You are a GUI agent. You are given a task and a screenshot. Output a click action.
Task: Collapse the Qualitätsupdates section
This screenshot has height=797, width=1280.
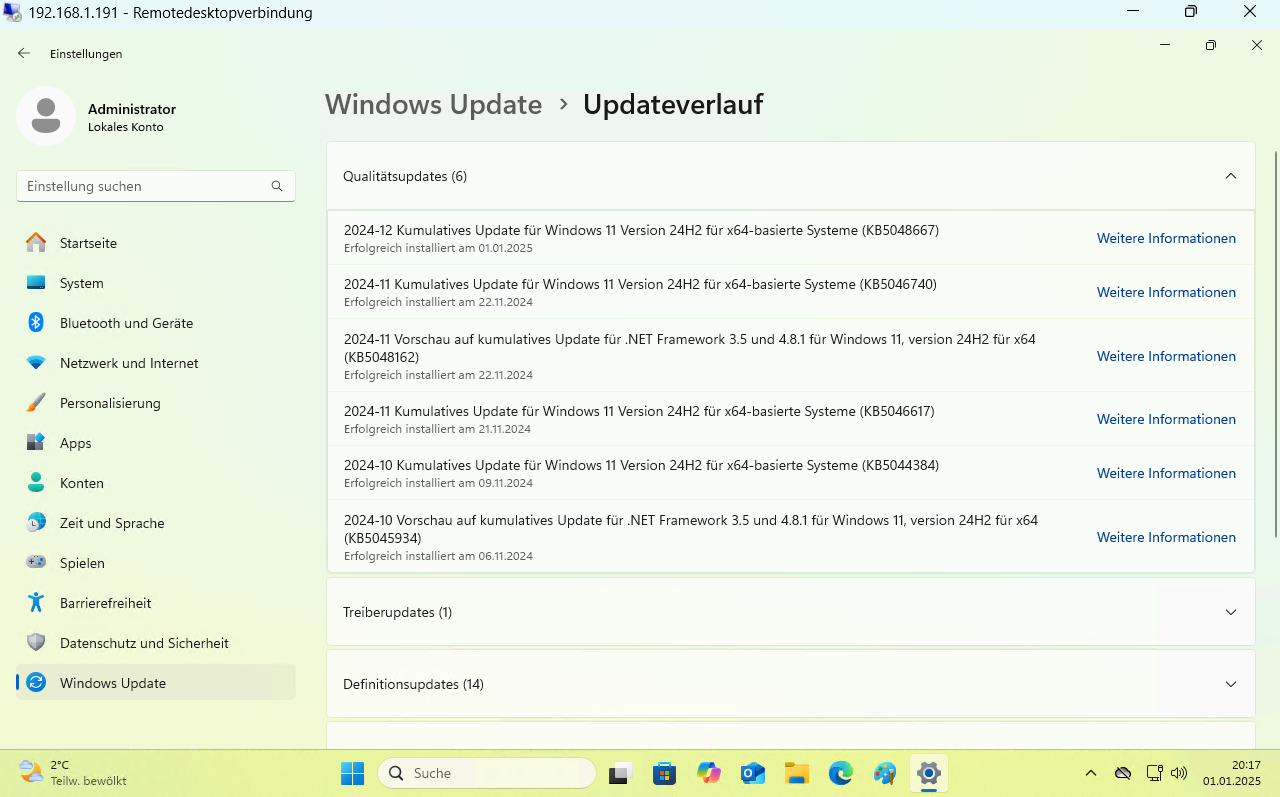pyautogui.click(x=1230, y=176)
